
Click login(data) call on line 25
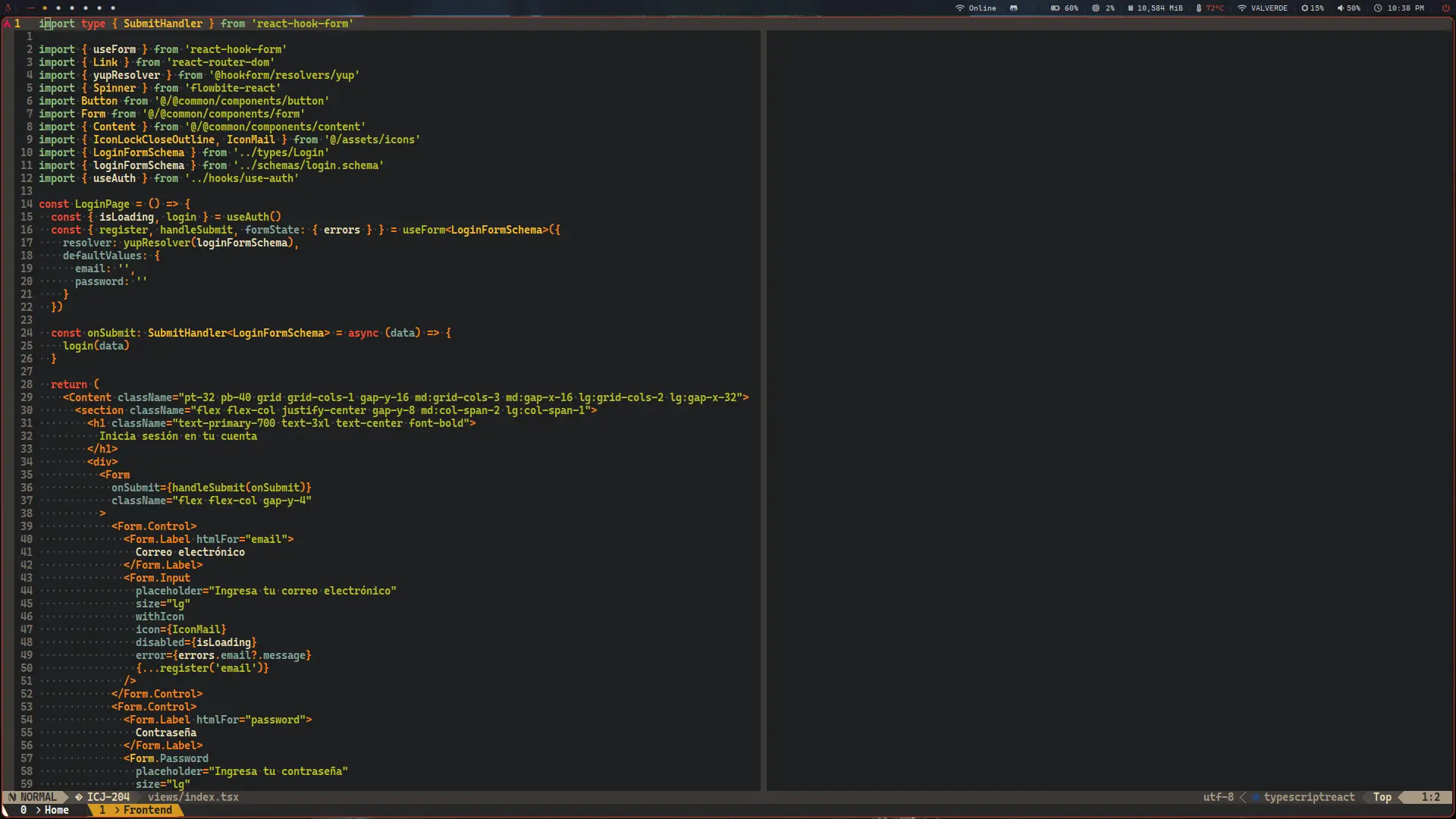96,346
